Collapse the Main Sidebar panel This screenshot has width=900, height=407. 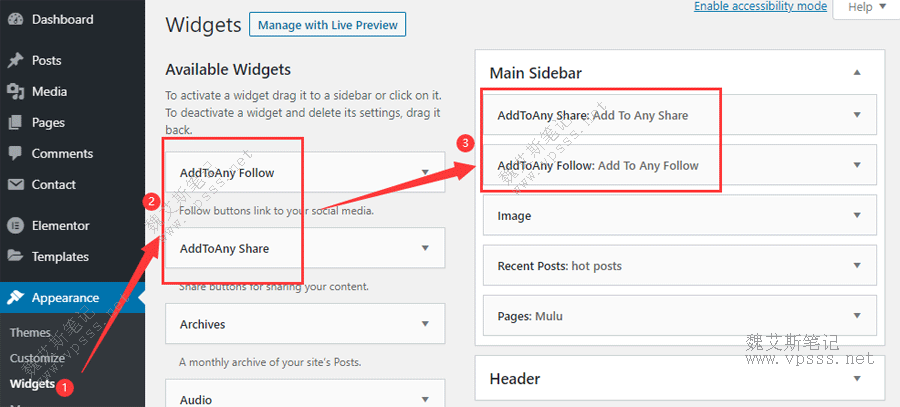(x=857, y=73)
